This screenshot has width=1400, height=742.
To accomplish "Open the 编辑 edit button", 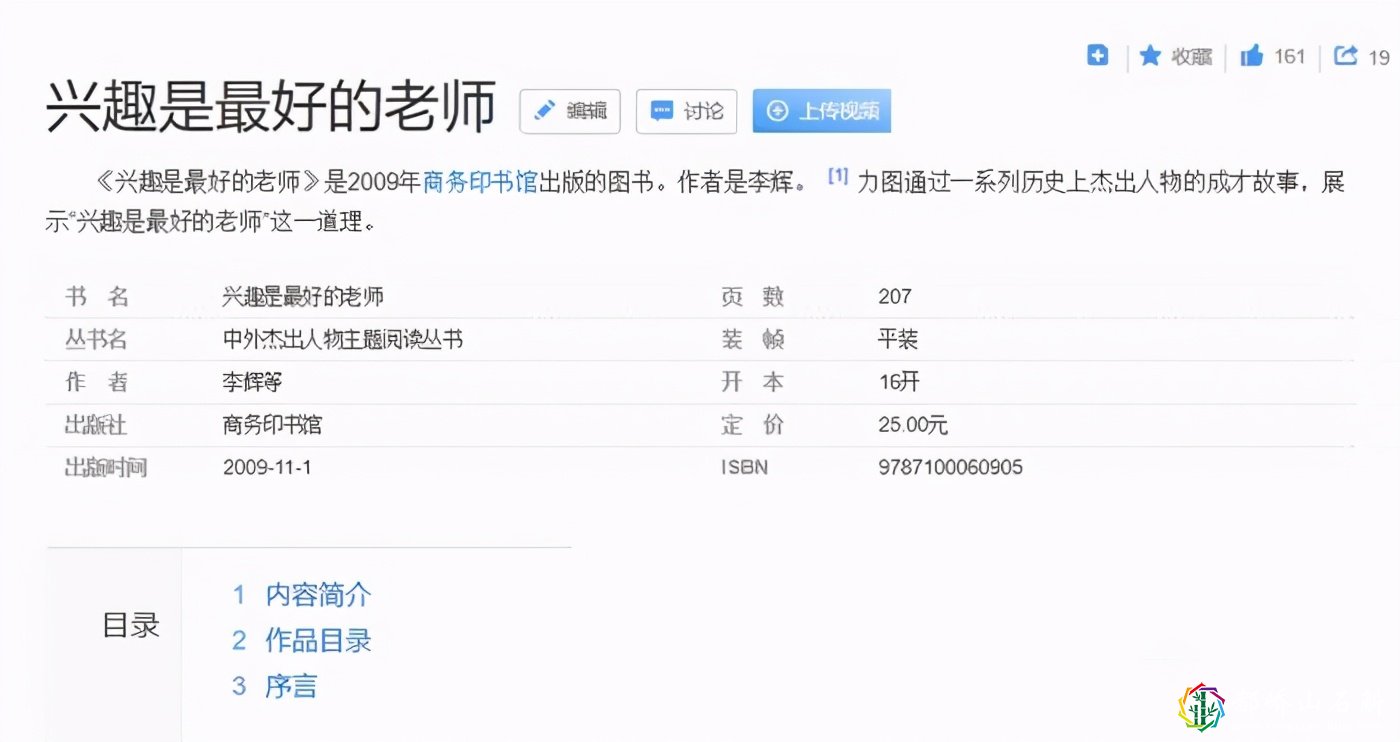I will click(x=570, y=111).
